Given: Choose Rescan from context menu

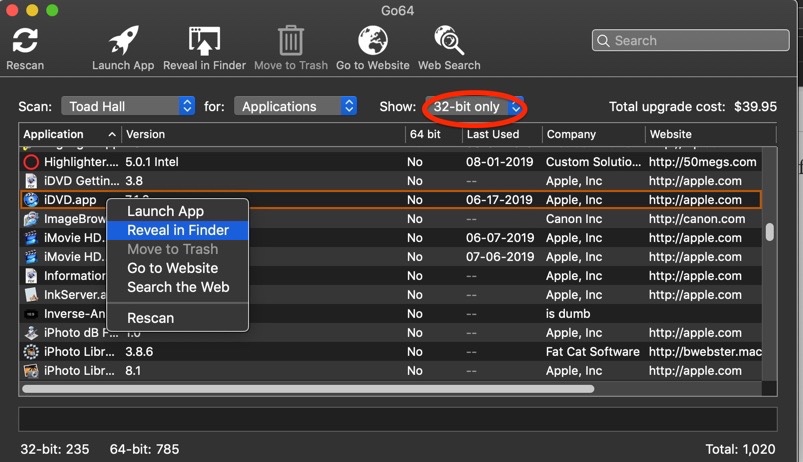Looking at the screenshot, I should (177, 318).
